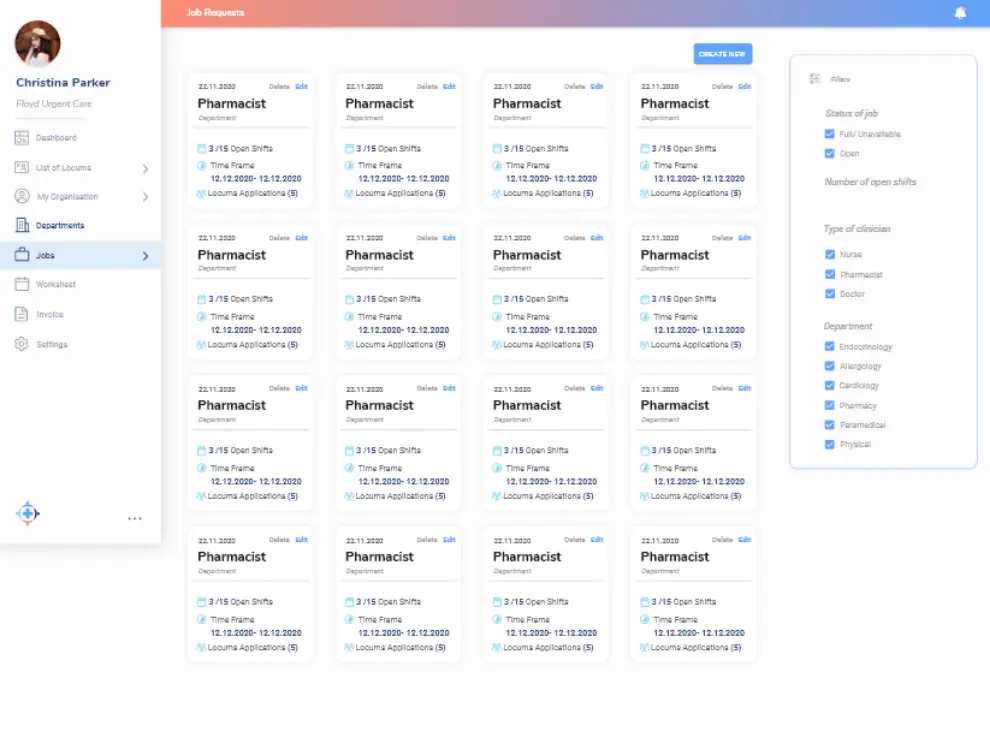Image resolution: width=990 pixels, height=732 pixels.
Task: Open the three-dots more menu in sidebar
Action: (134, 519)
